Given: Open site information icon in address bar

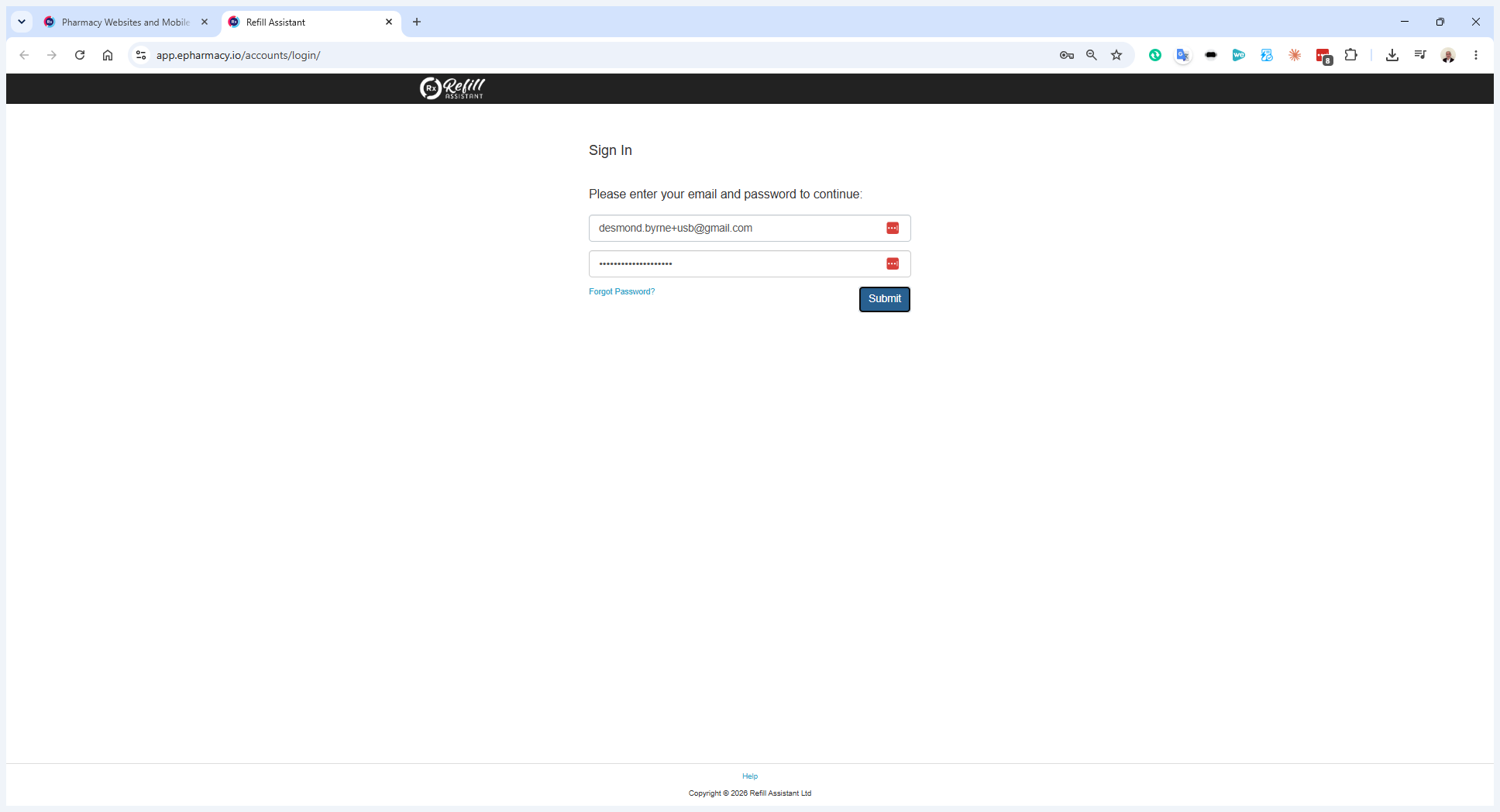Looking at the screenshot, I should (x=141, y=55).
